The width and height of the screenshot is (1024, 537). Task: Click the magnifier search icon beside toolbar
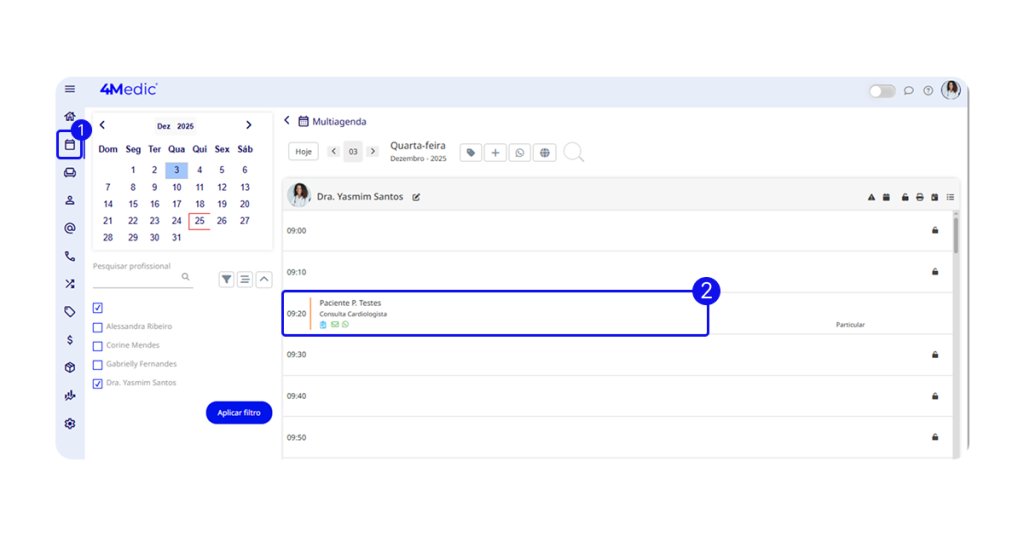coord(574,152)
